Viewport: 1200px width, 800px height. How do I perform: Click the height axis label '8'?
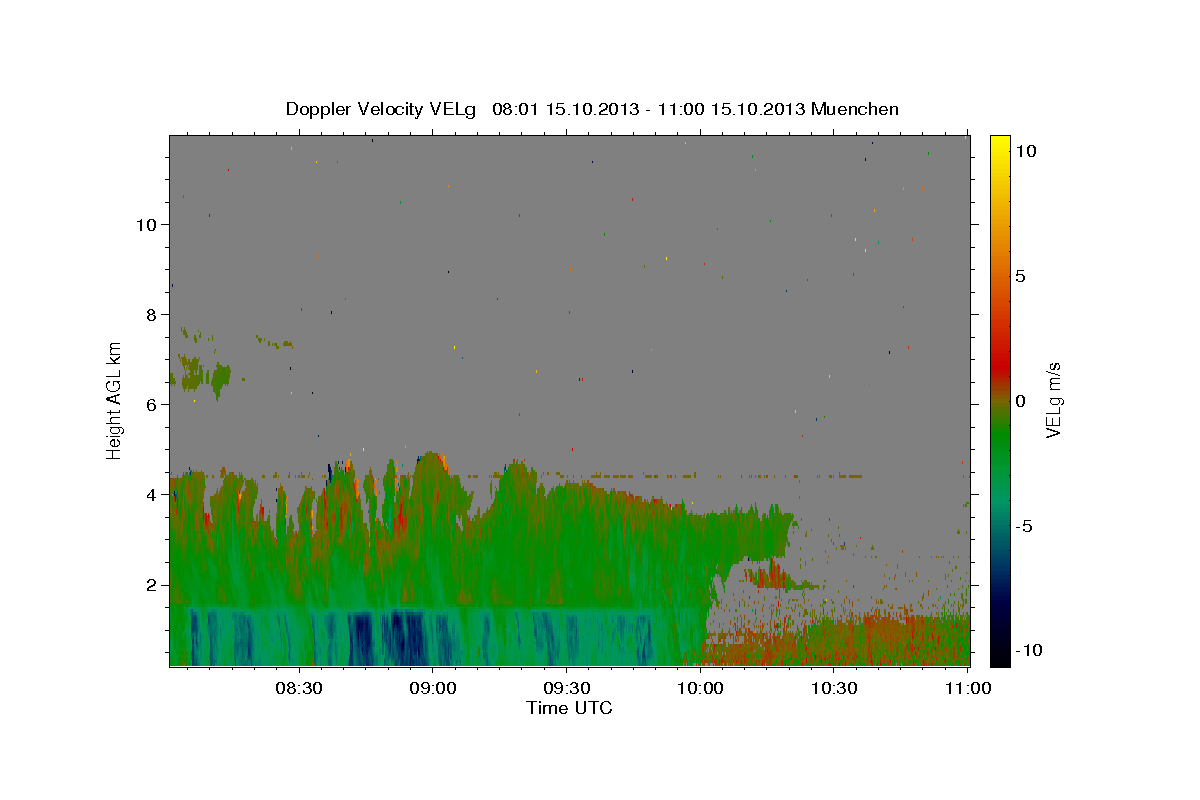[x=149, y=315]
